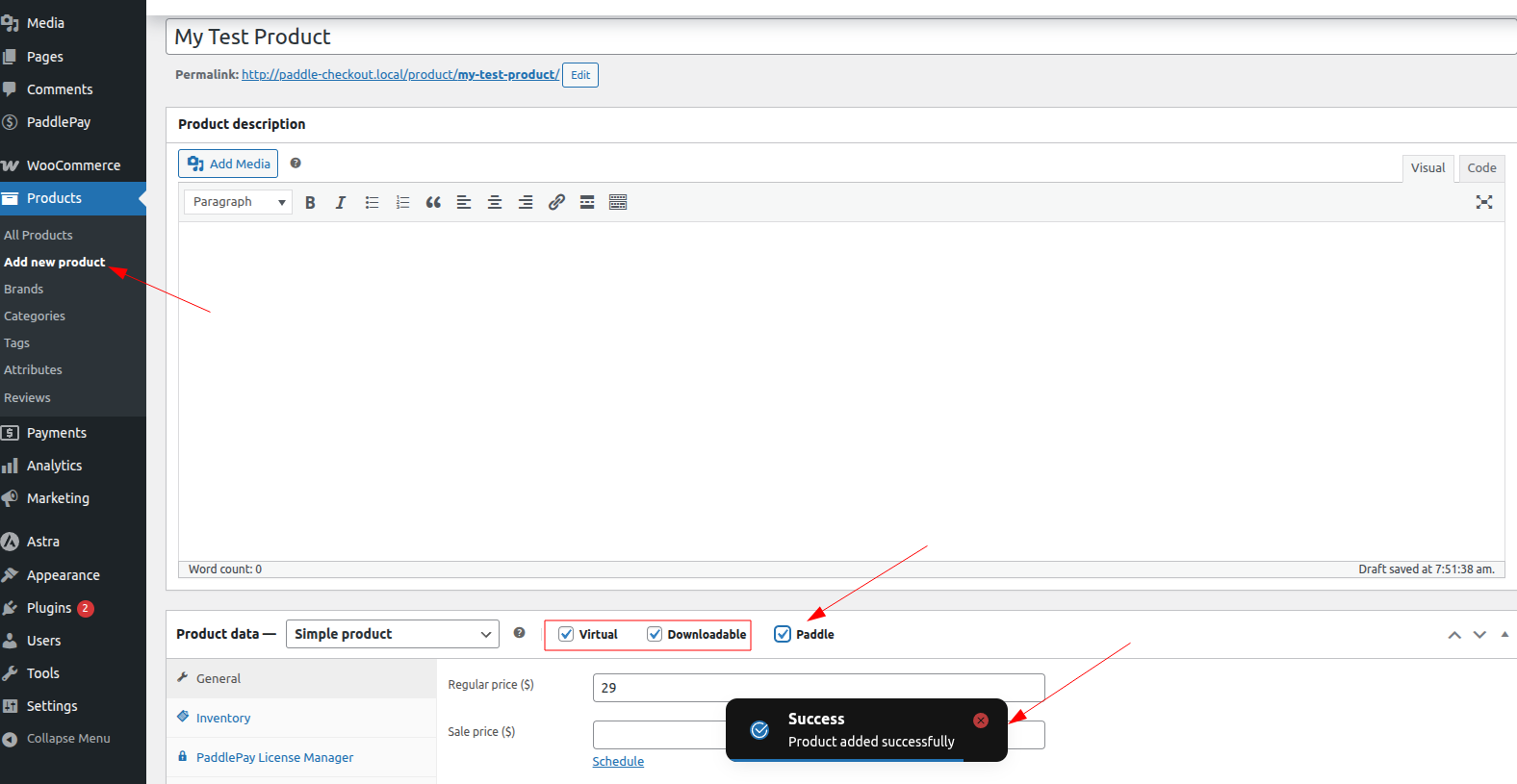
Task: Open the Categories submenu
Action: (35, 316)
